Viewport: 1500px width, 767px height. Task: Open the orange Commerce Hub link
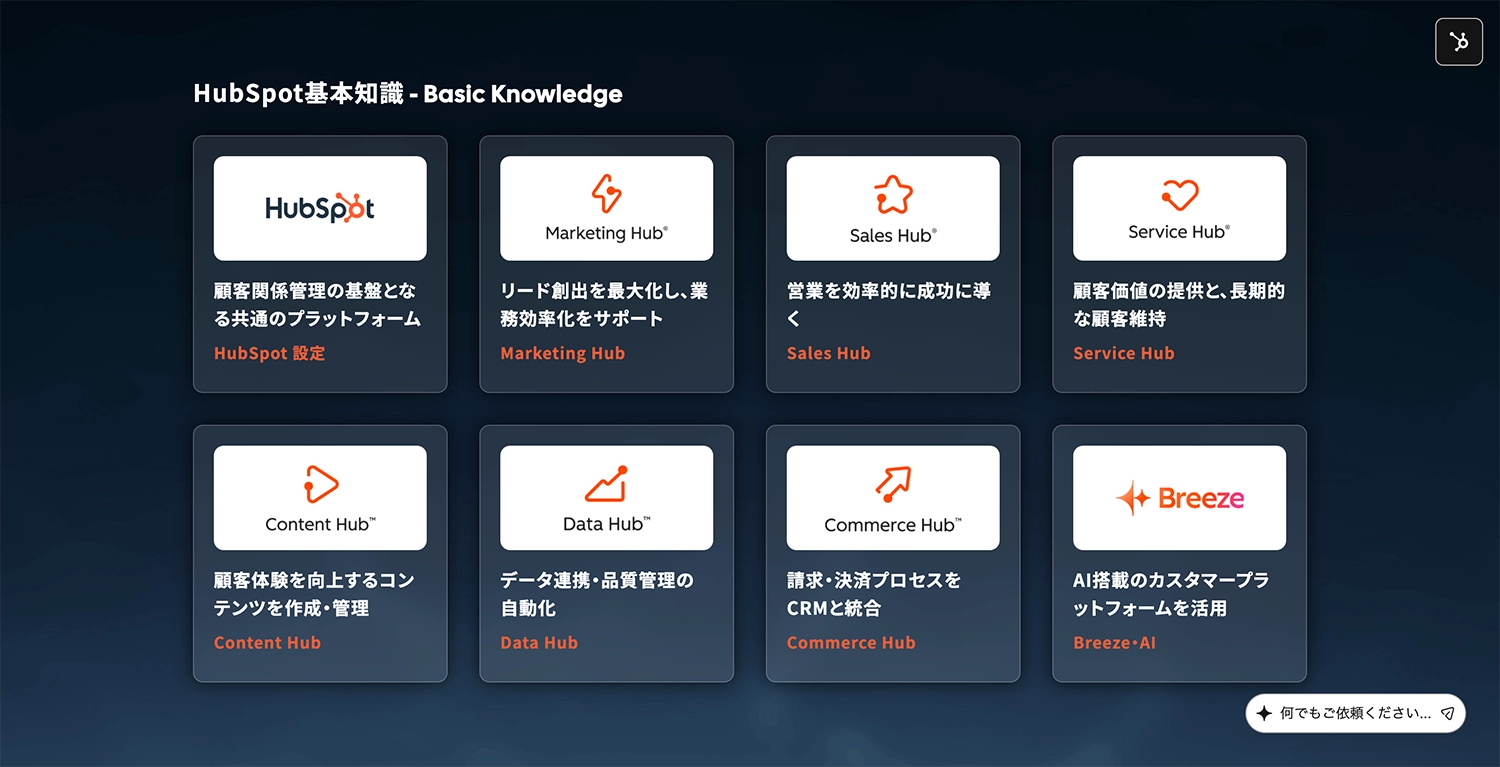click(851, 643)
